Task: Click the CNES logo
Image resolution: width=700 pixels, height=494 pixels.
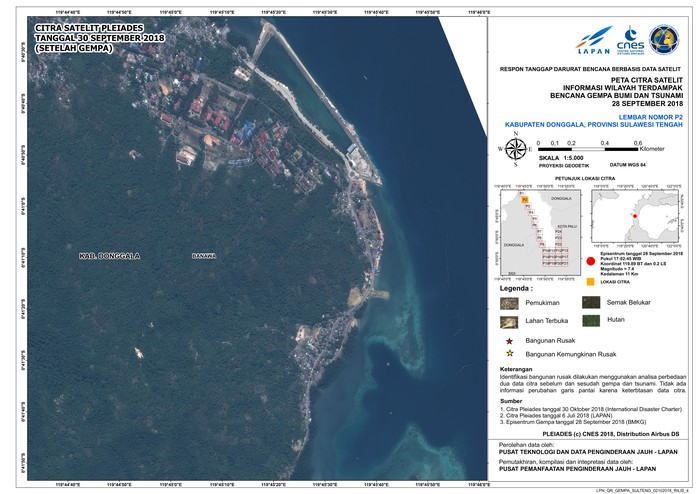Action: tap(631, 42)
